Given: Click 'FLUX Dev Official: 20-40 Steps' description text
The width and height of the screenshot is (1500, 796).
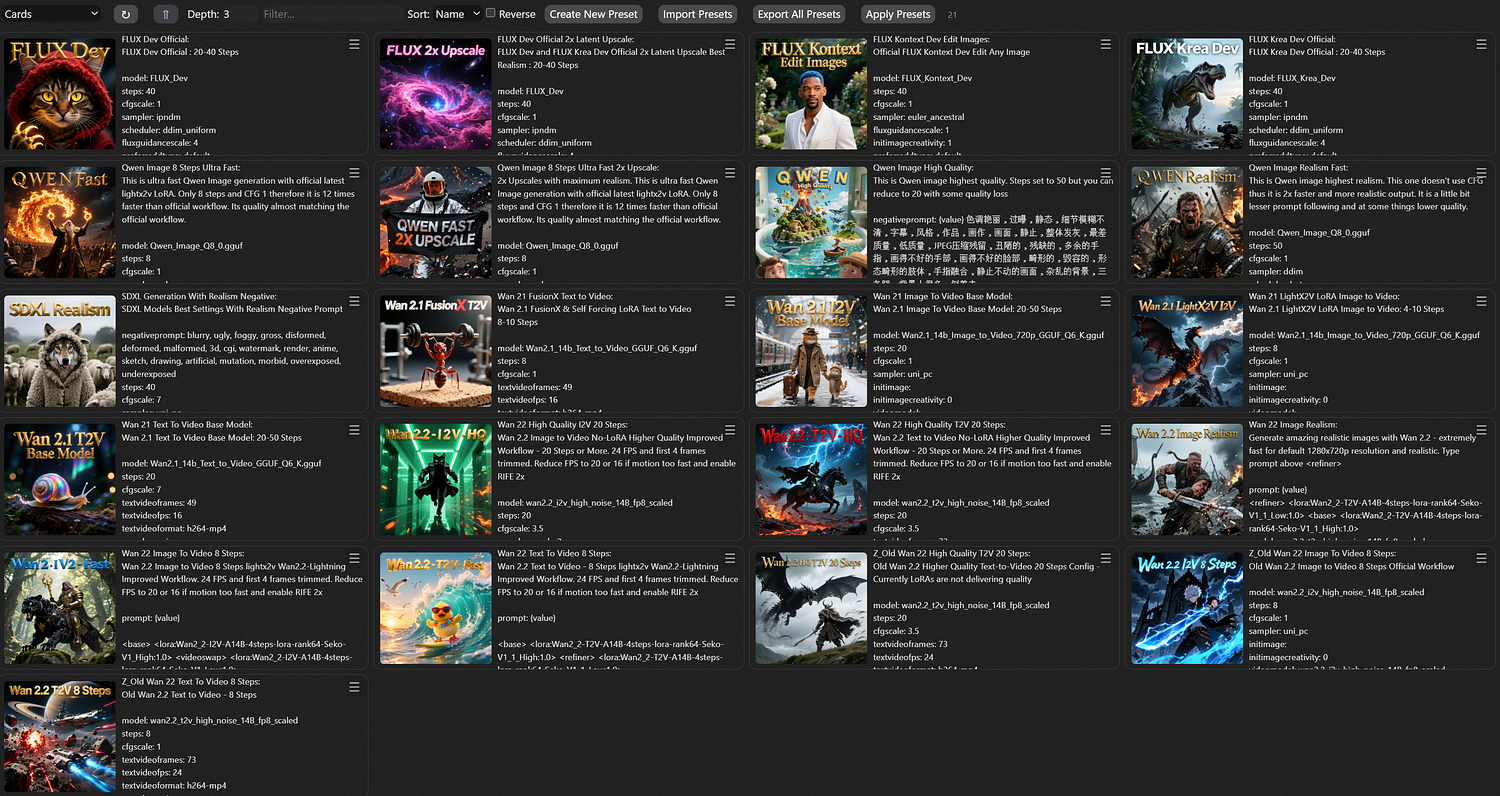Looking at the screenshot, I should click(x=180, y=52).
